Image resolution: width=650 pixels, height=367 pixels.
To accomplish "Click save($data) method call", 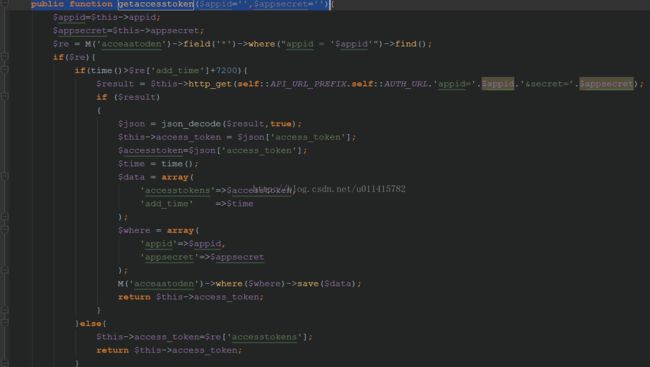I will tap(326, 284).
